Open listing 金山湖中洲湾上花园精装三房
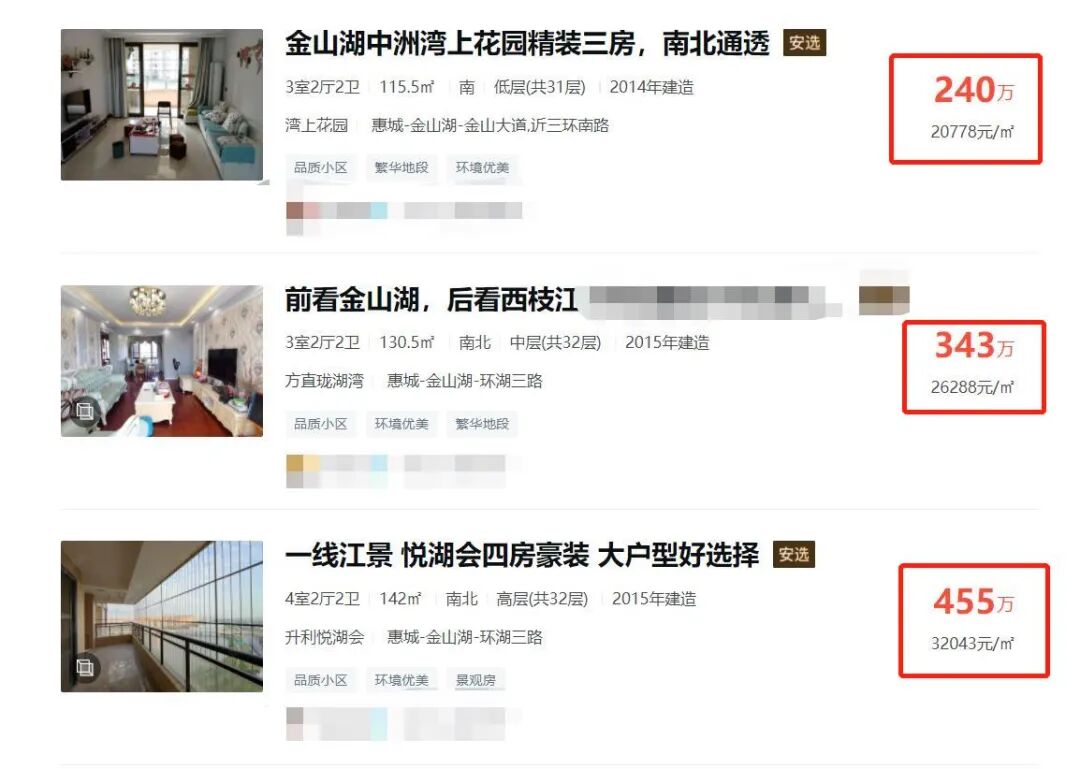 click(527, 43)
